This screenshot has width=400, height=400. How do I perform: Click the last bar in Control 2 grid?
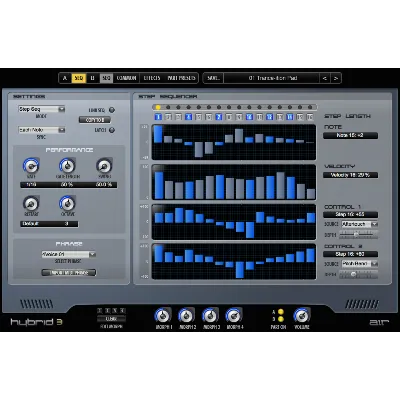tap(311, 255)
